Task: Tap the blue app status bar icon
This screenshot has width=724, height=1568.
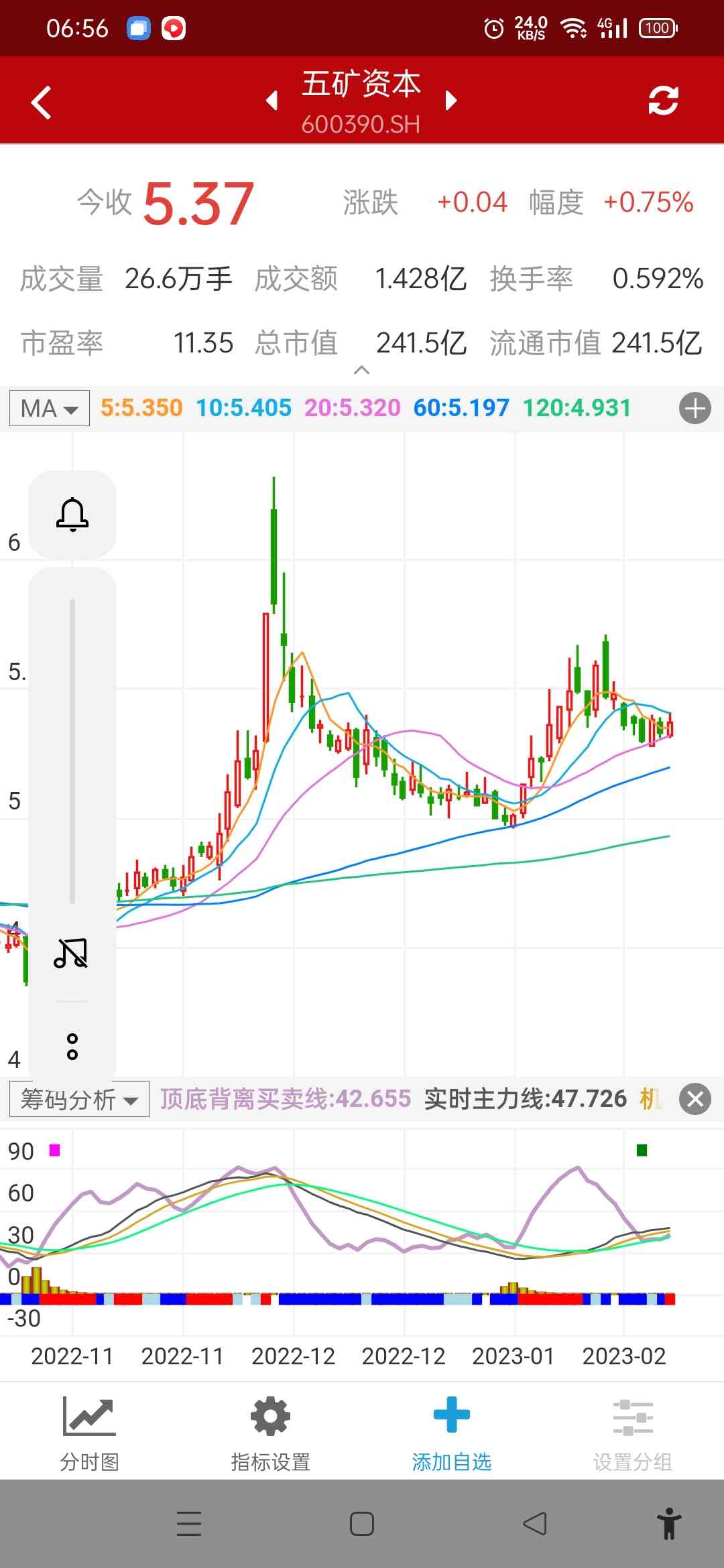Action: tap(139, 28)
